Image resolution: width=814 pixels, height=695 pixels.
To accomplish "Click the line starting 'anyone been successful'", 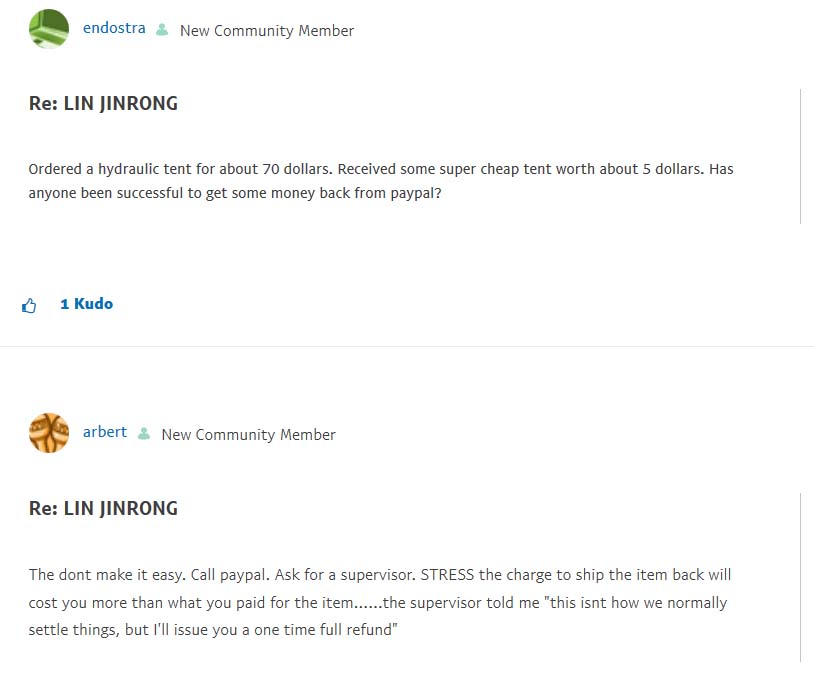I will (x=235, y=193).
